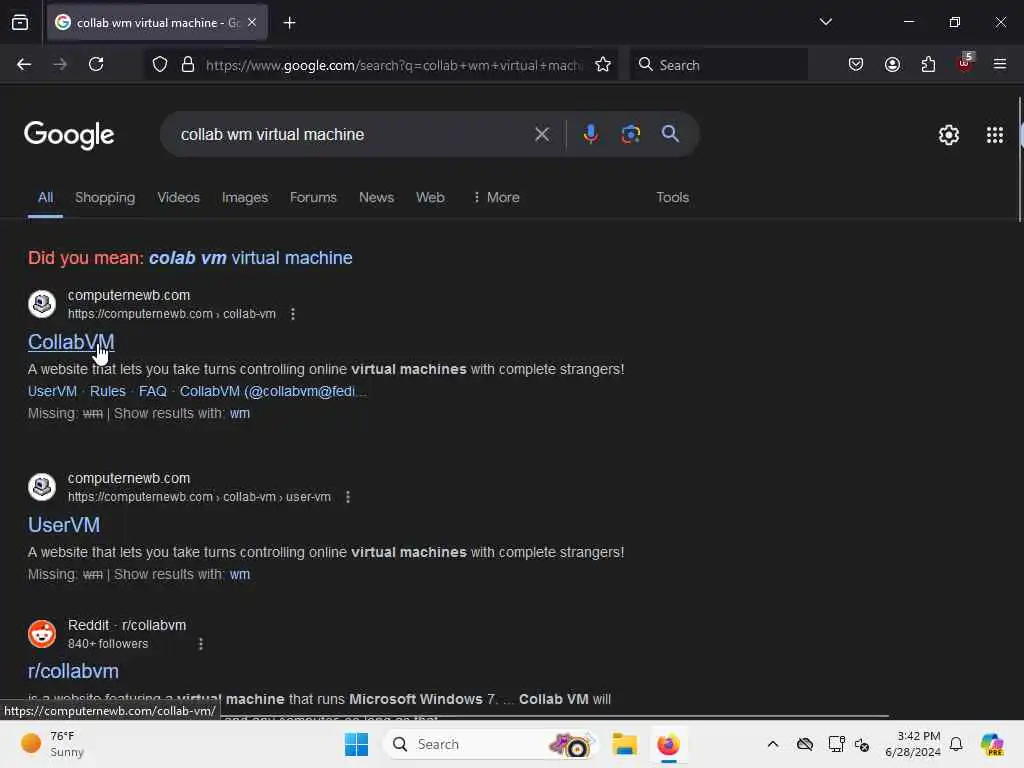
Task: Open the Pocket save icon
Action: 856,65
